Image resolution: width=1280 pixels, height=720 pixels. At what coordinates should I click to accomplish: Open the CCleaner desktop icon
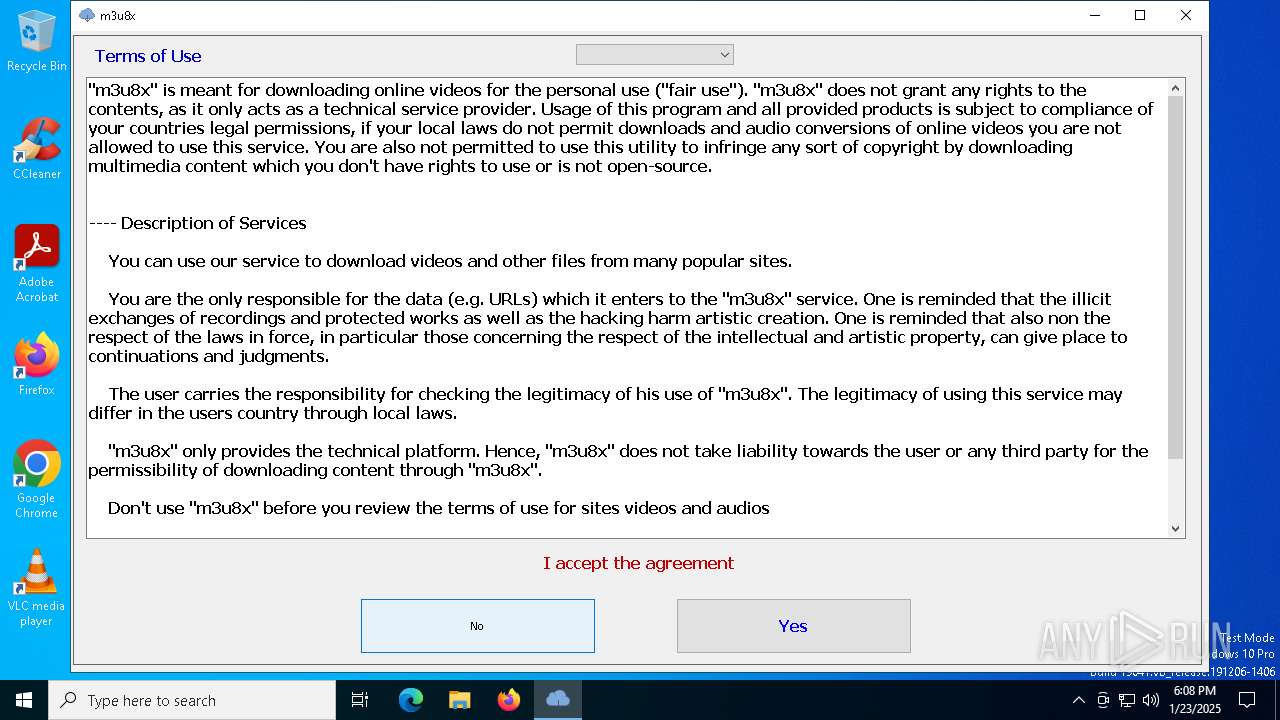[x=37, y=149]
